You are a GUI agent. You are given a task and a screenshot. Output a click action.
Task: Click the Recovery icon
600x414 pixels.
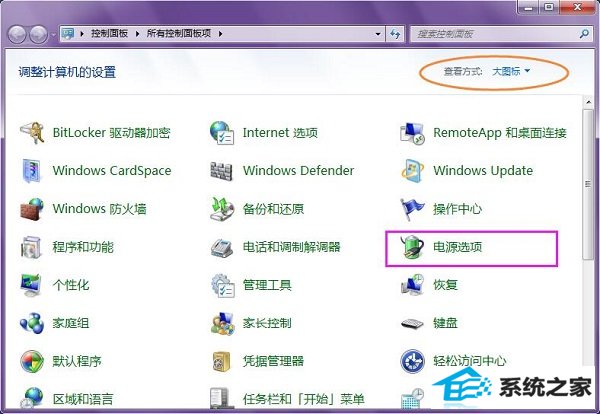pyautogui.click(x=412, y=285)
